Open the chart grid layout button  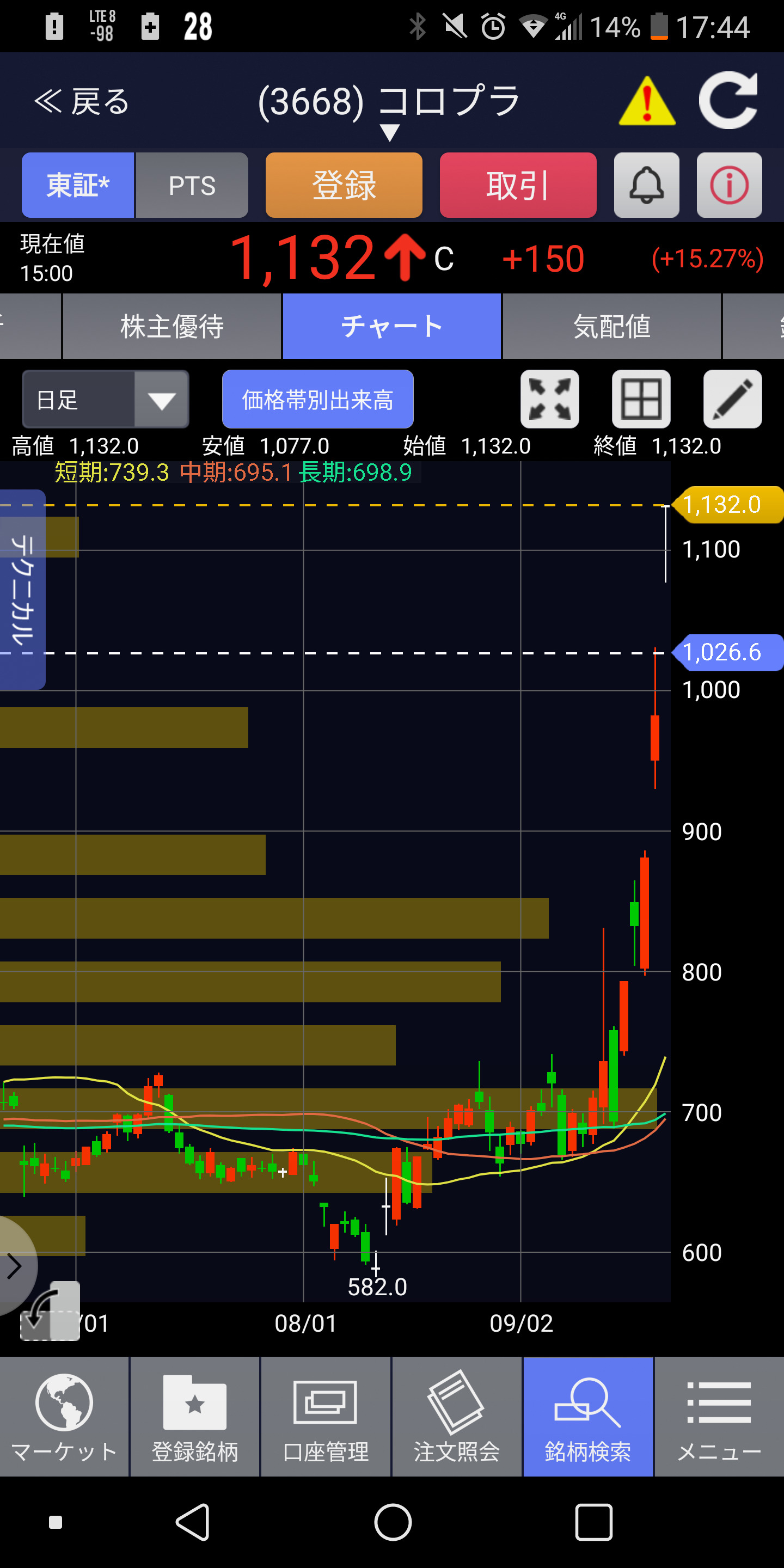click(x=641, y=399)
